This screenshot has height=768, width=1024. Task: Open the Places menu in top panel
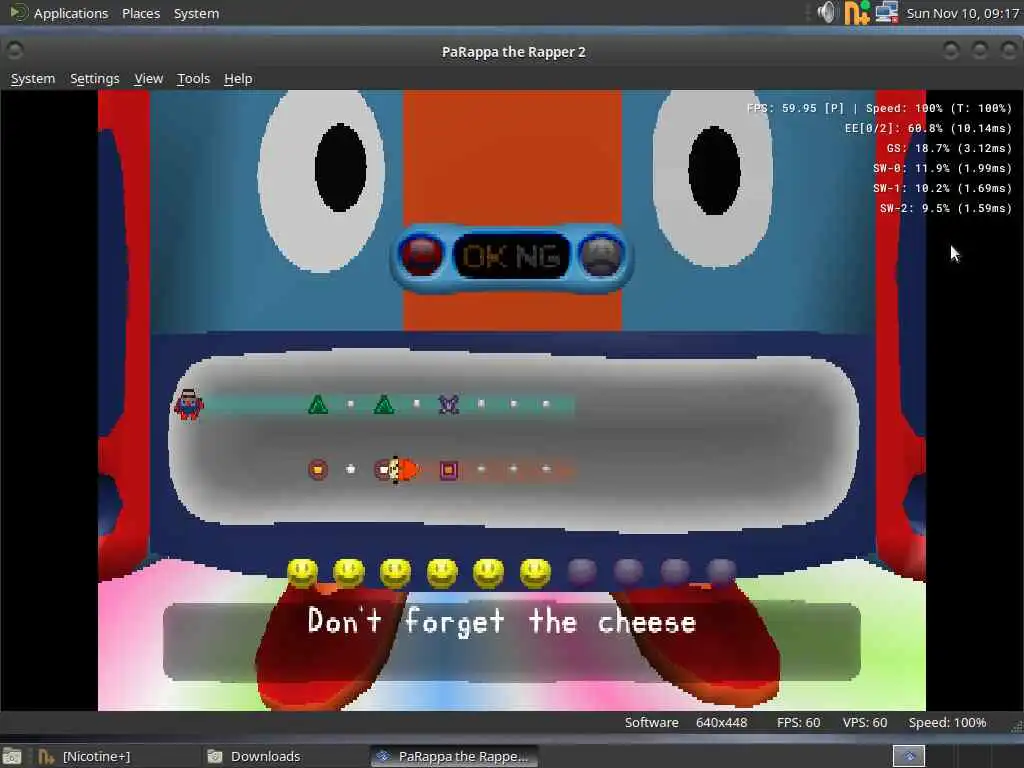pyautogui.click(x=141, y=13)
